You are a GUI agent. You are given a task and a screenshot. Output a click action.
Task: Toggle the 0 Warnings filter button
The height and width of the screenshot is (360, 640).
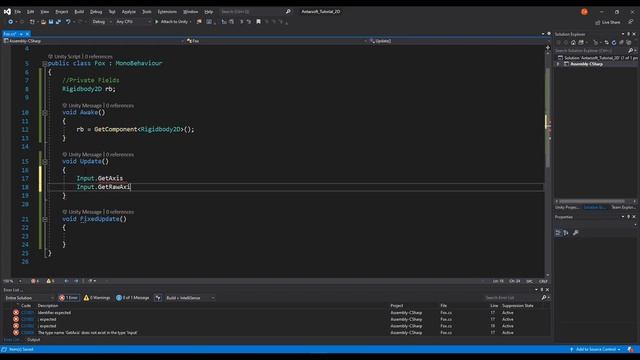97,298
